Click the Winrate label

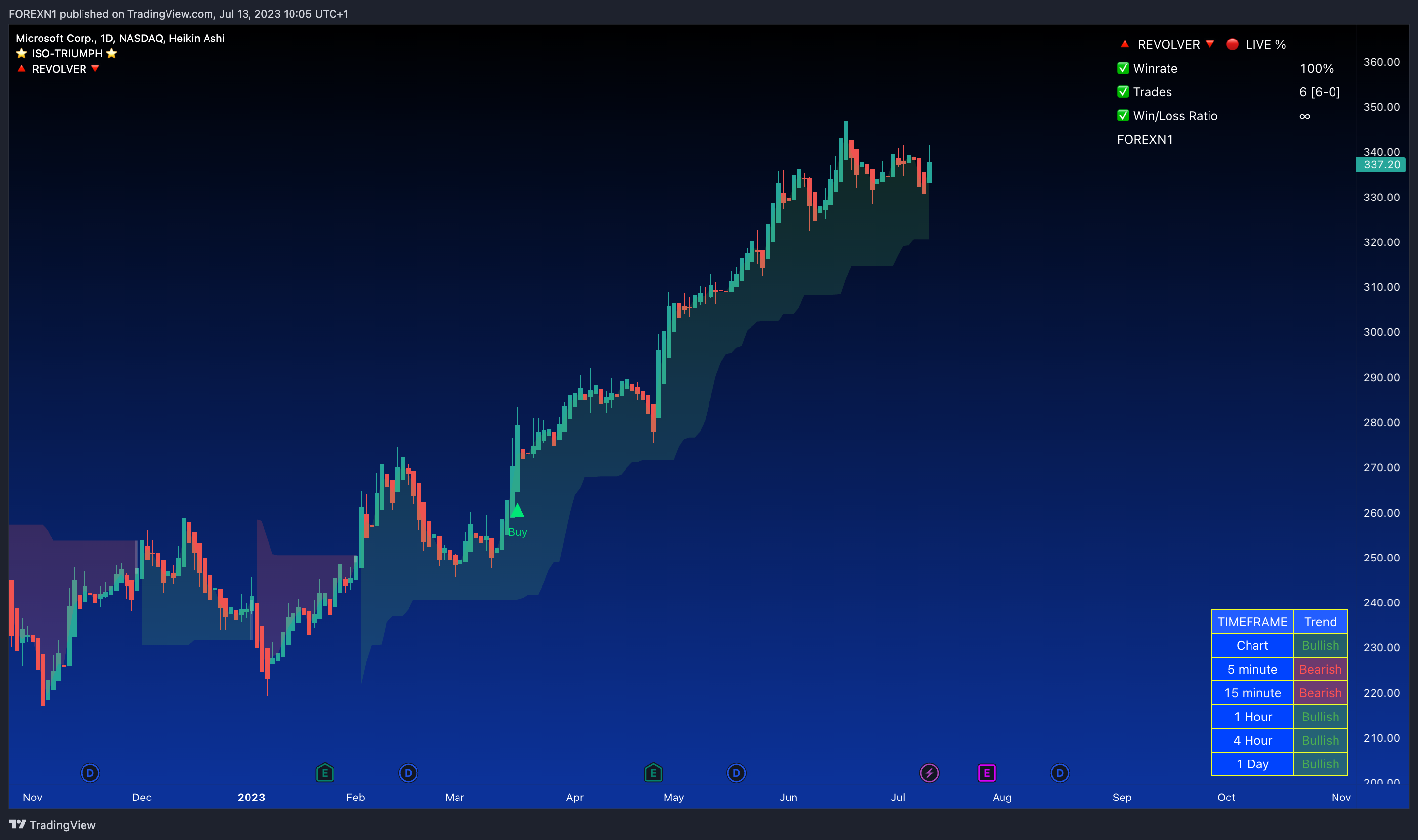pyautogui.click(x=1155, y=68)
